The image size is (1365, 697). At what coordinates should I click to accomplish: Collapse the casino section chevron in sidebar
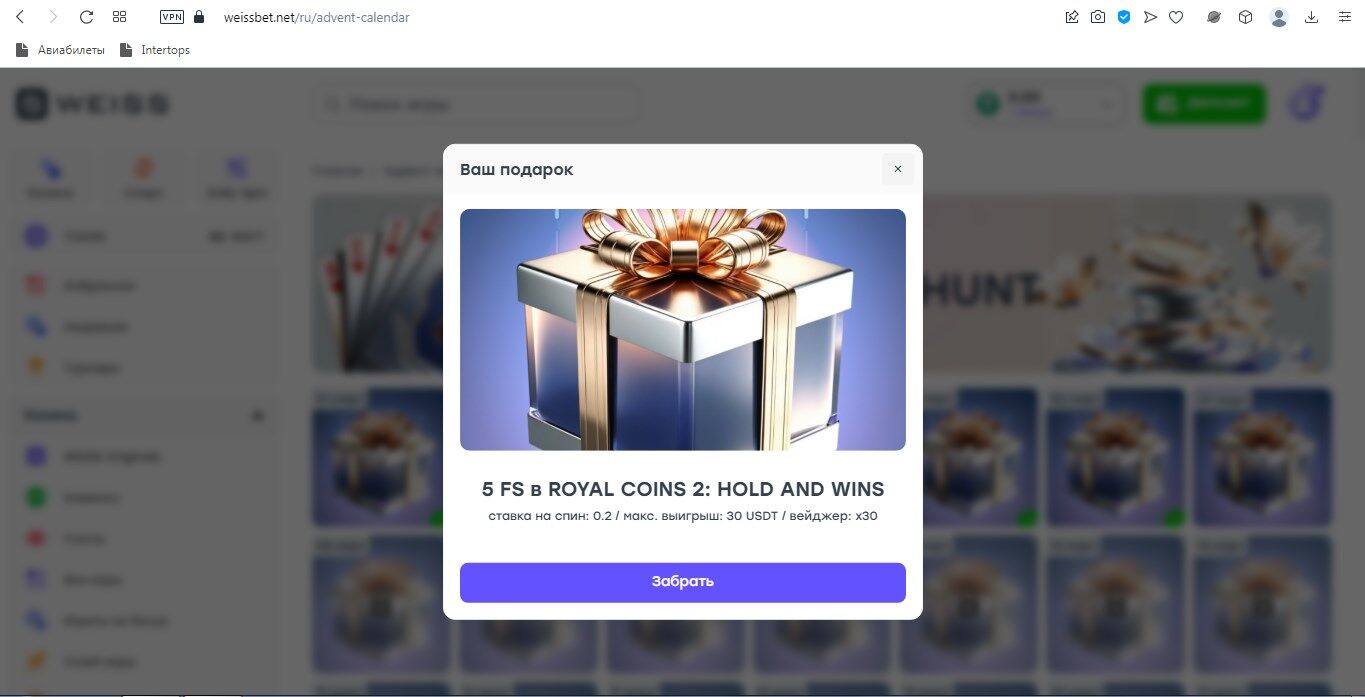(257, 415)
